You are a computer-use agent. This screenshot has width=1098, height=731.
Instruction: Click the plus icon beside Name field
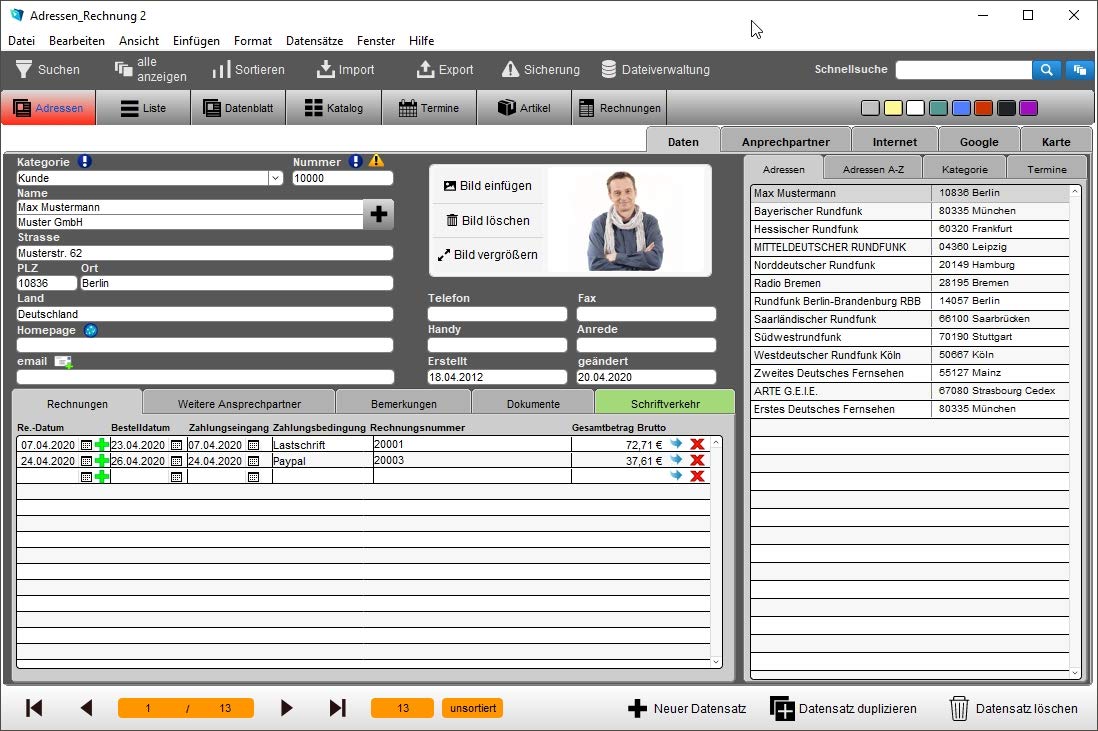point(379,214)
